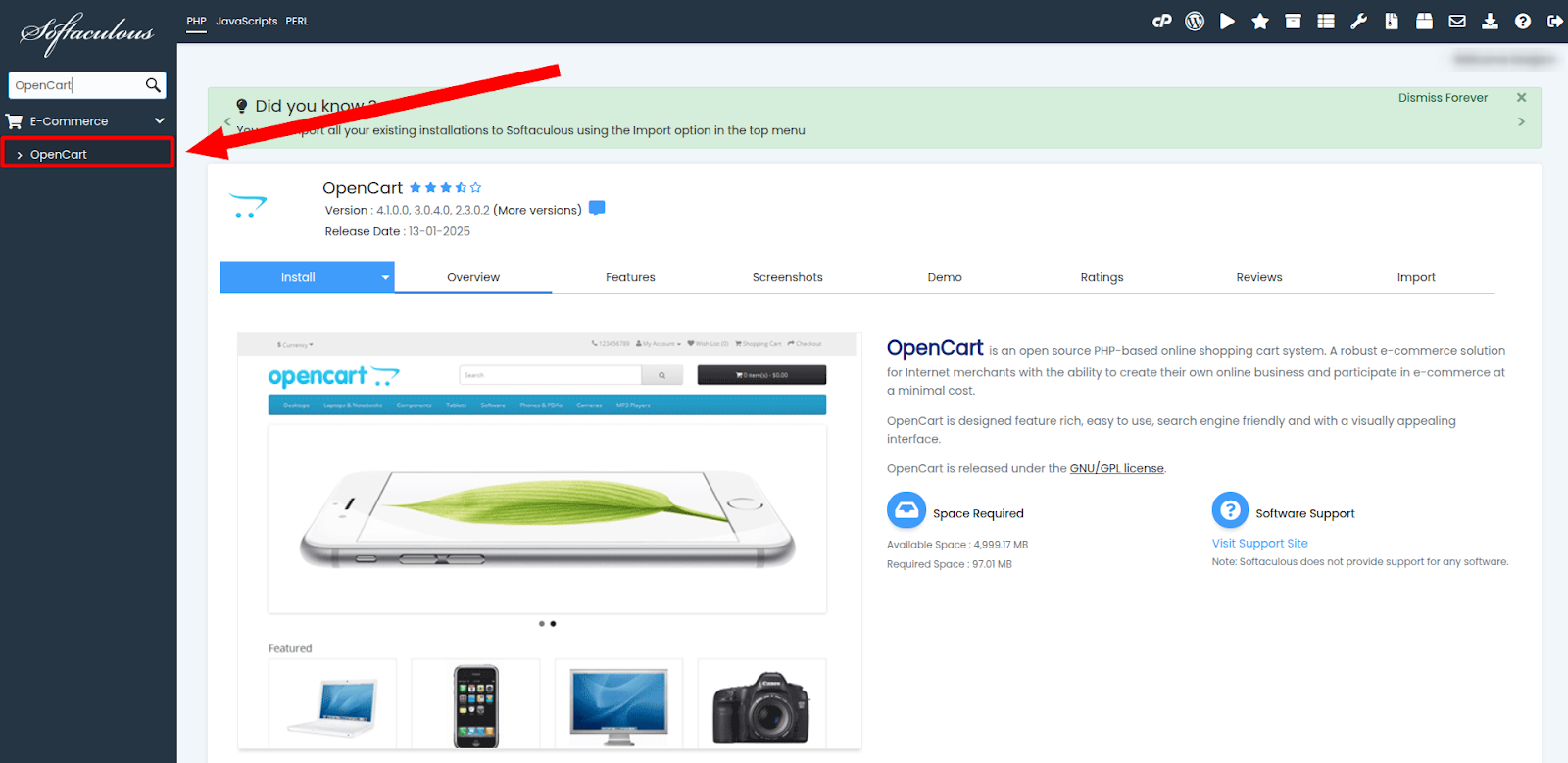Viewport: 1568px width, 763px height.
Task: Open the download import icon in top bar
Action: pyautogui.click(x=1490, y=21)
